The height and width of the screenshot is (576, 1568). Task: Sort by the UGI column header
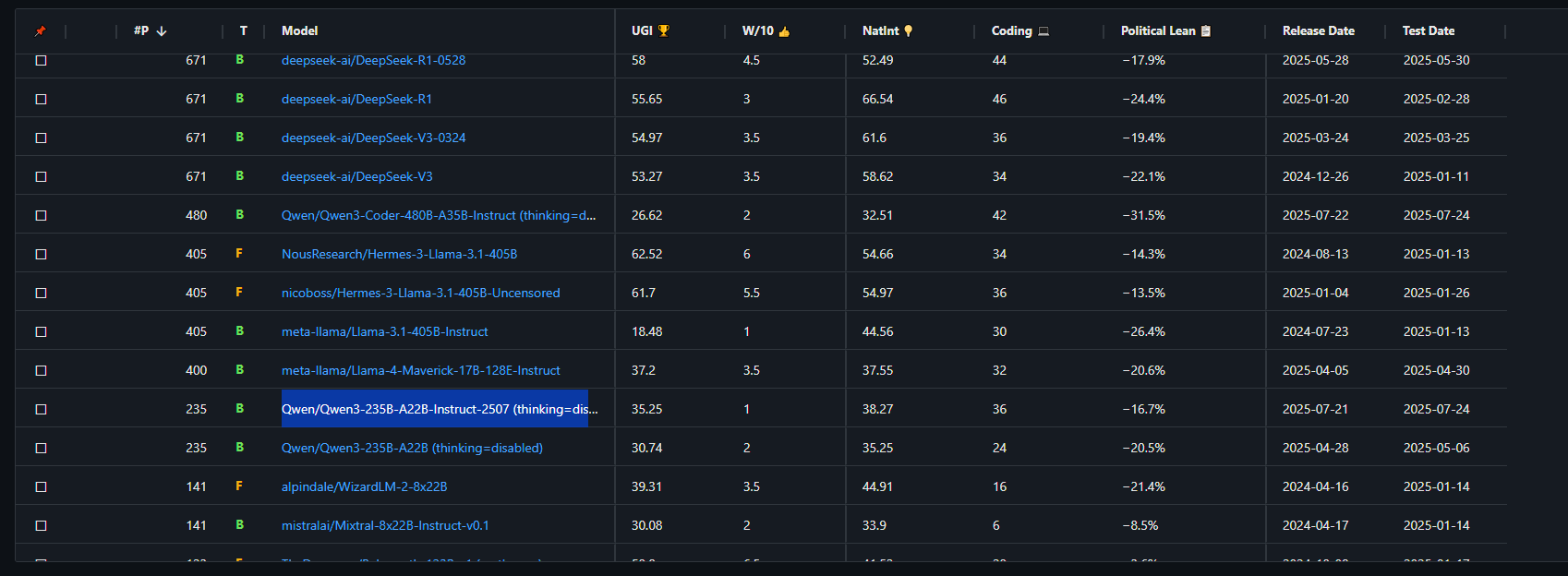click(x=642, y=30)
